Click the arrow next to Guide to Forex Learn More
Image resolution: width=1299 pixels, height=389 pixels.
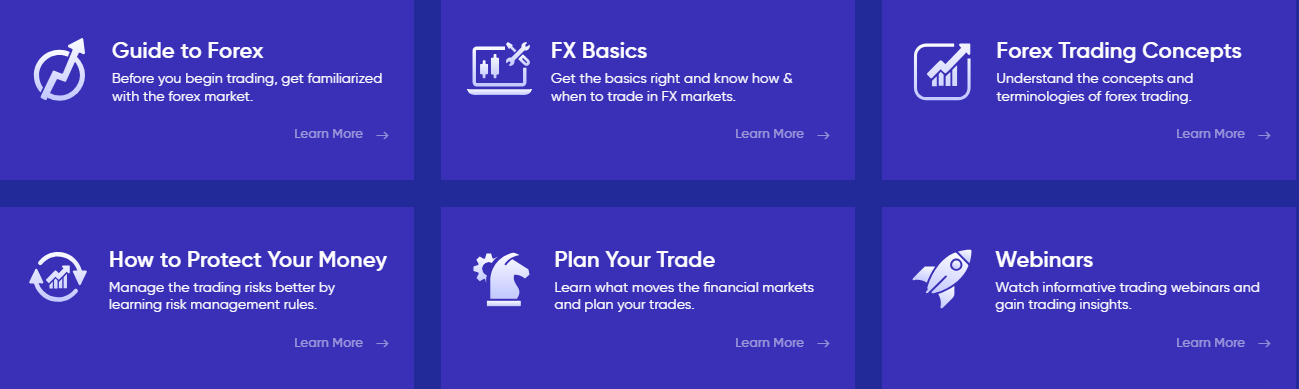tap(382, 135)
